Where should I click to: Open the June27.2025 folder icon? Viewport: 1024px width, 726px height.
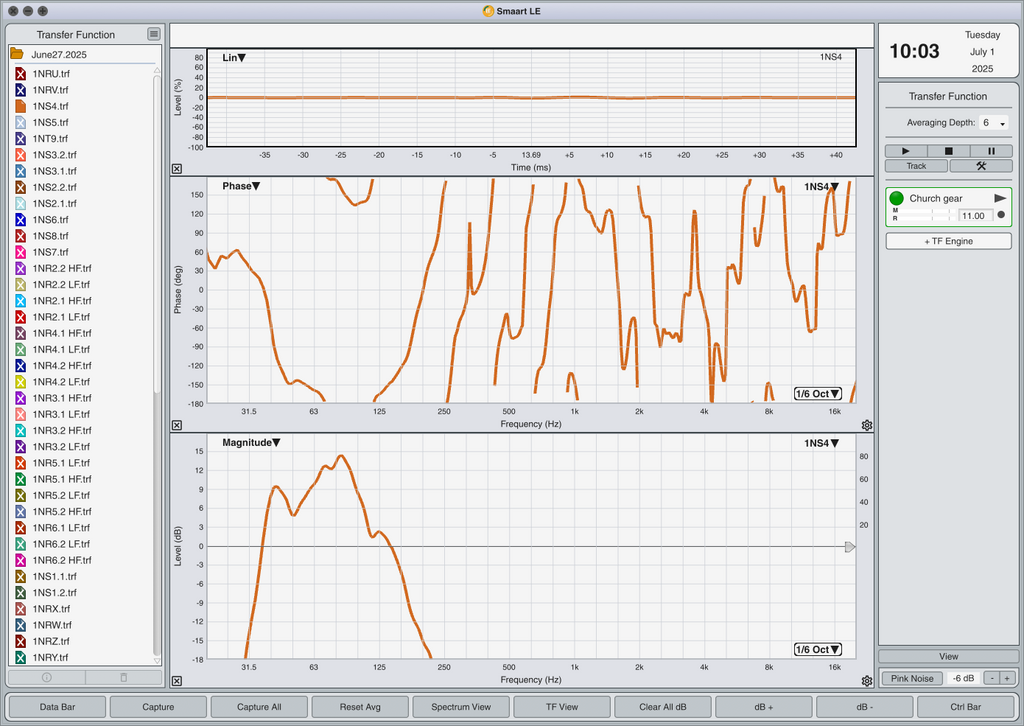(17, 54)
